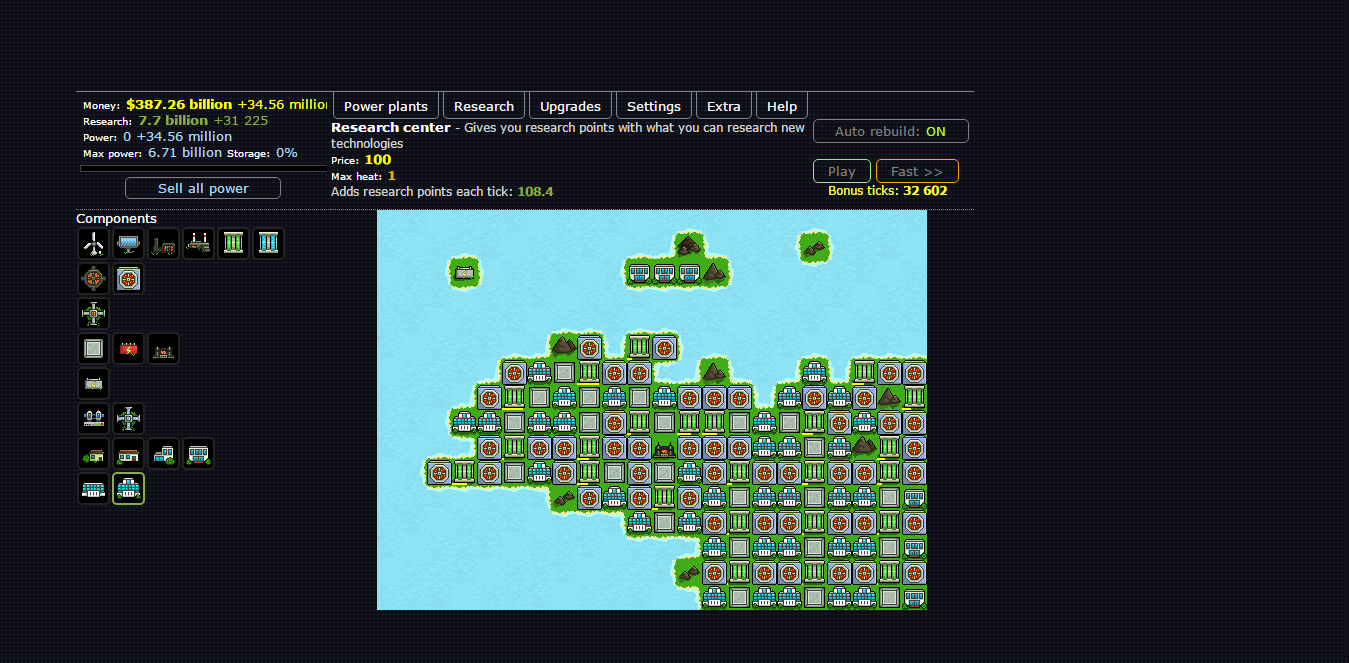The width and height of the screenshot is (1349, 663).
Task: Select the red generator component with lightning bolt
Action: click(128, 348)
